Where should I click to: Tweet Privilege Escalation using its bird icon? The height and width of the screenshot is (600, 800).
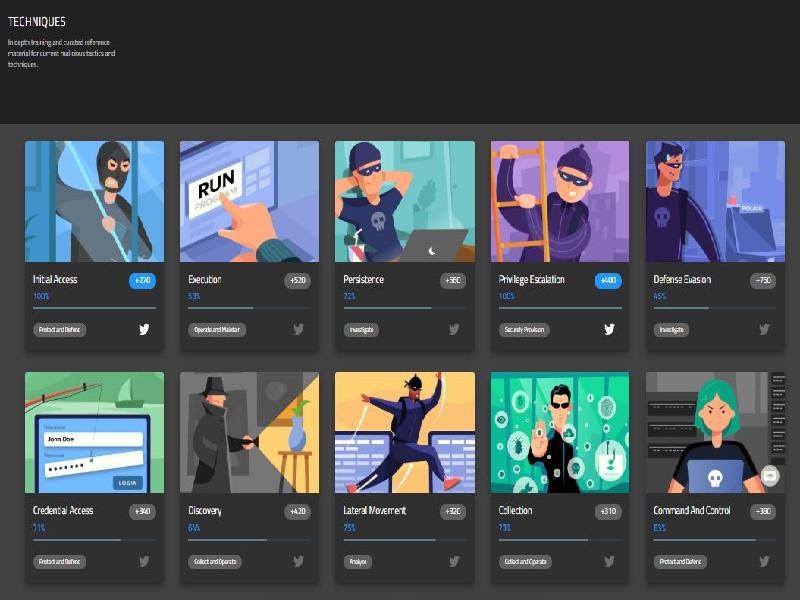[x=609, y=330]
